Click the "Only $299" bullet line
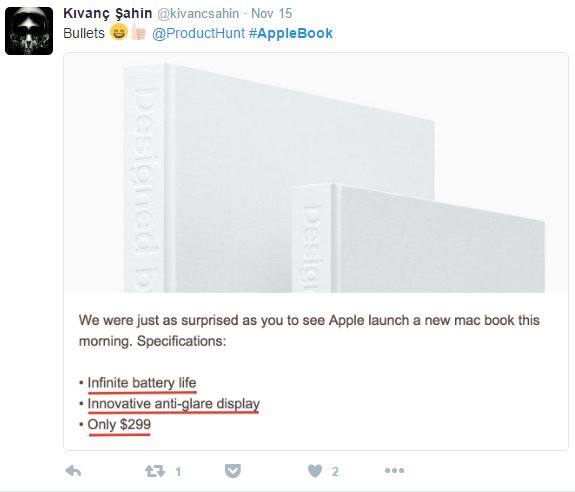Screen dimensions: 575x492 (x=115, y=425)
